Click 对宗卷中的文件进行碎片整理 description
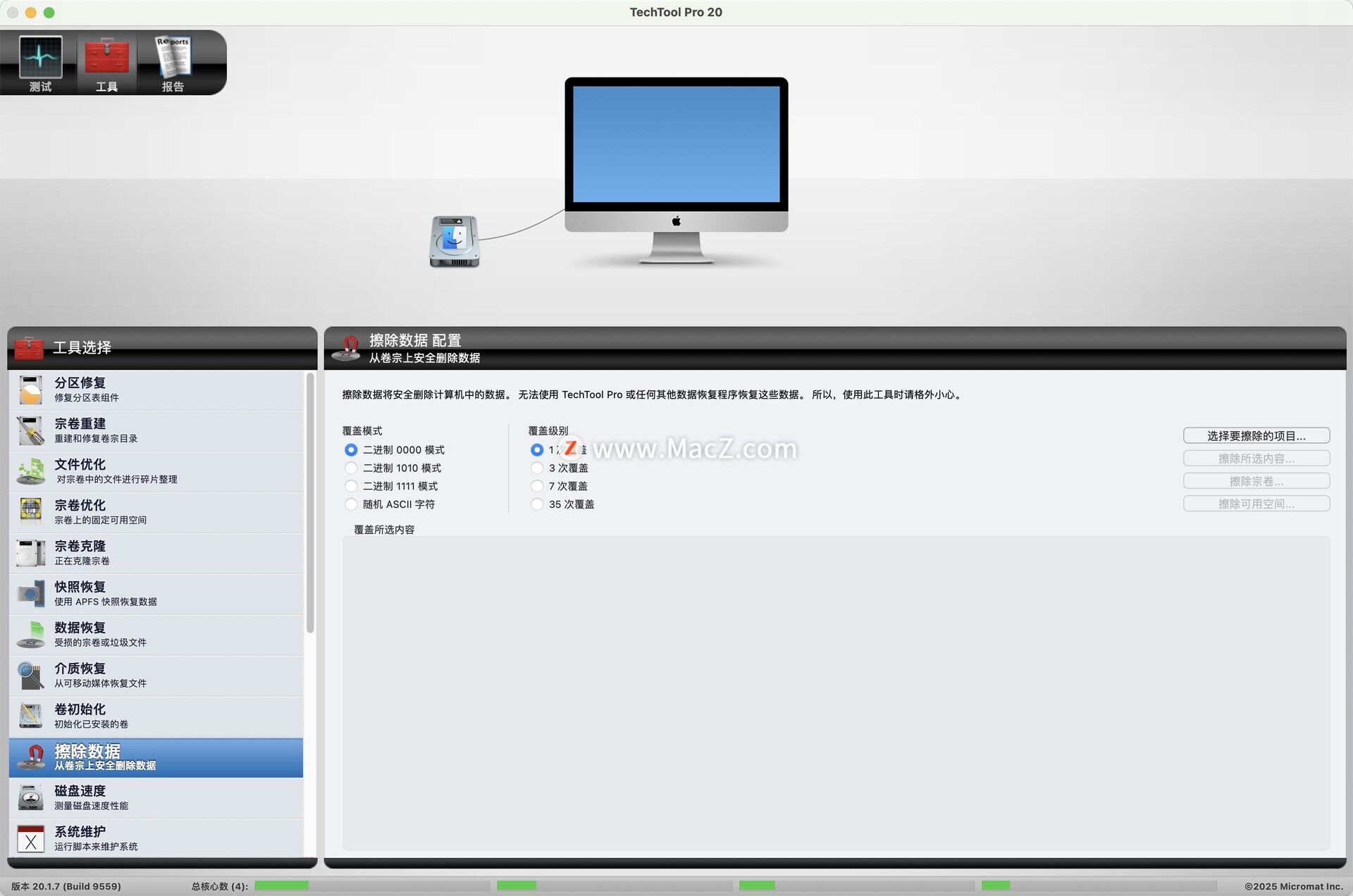Viewport: 1353px width, 896px height. [116, 479]
